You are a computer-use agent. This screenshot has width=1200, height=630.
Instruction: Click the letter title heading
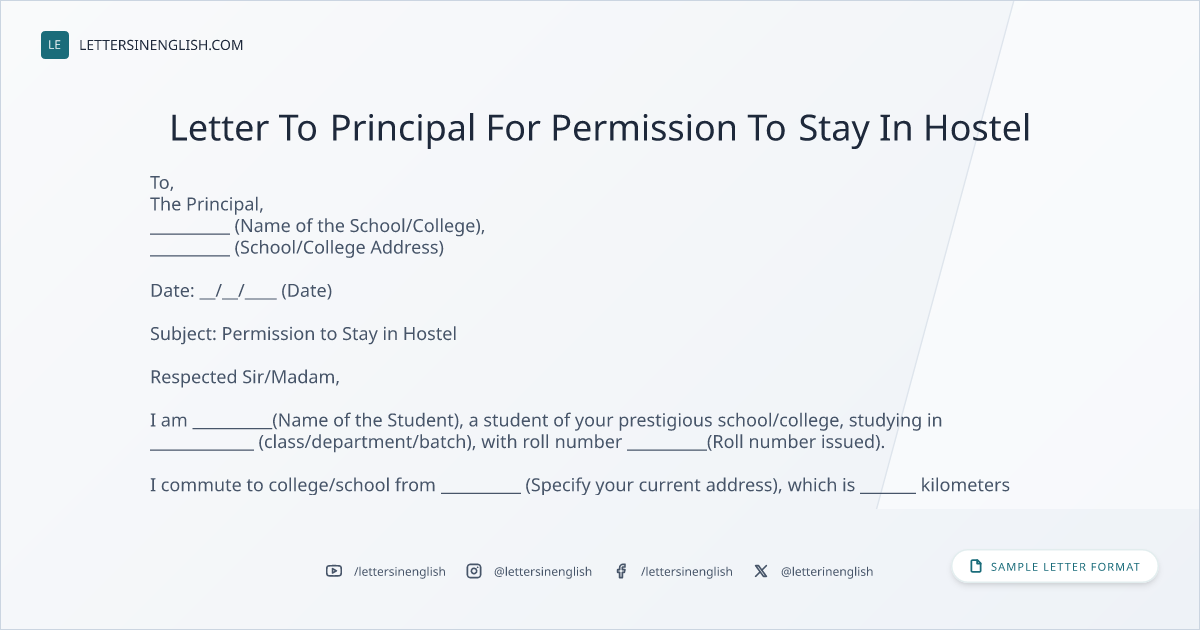tap(600, 128)
